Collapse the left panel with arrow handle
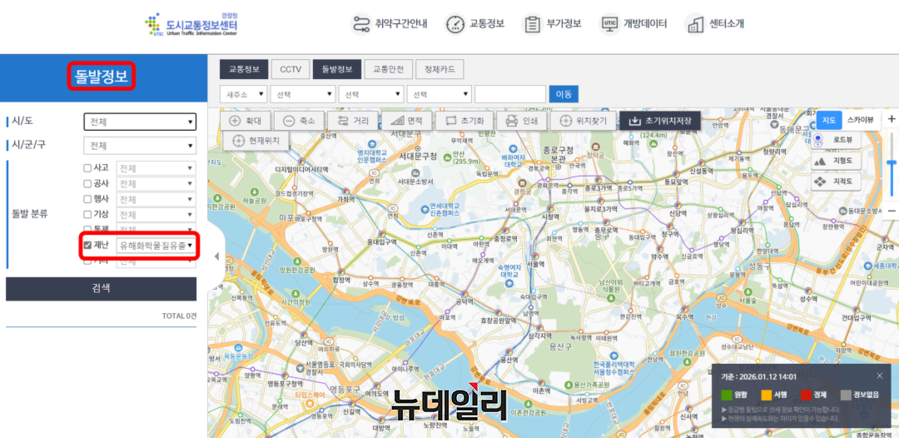The image size is (899, 438). pos(216,256)
